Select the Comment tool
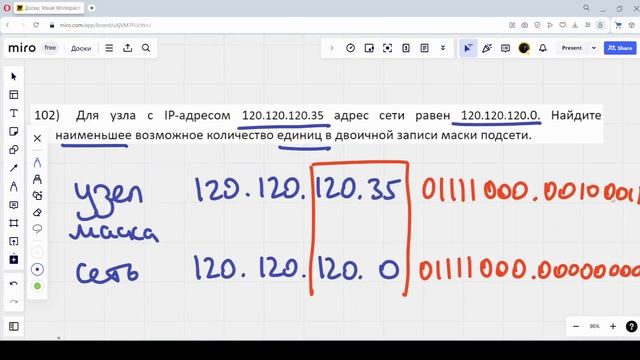The width and height of the screenshot is (640, 360). [x=13, y=205]
